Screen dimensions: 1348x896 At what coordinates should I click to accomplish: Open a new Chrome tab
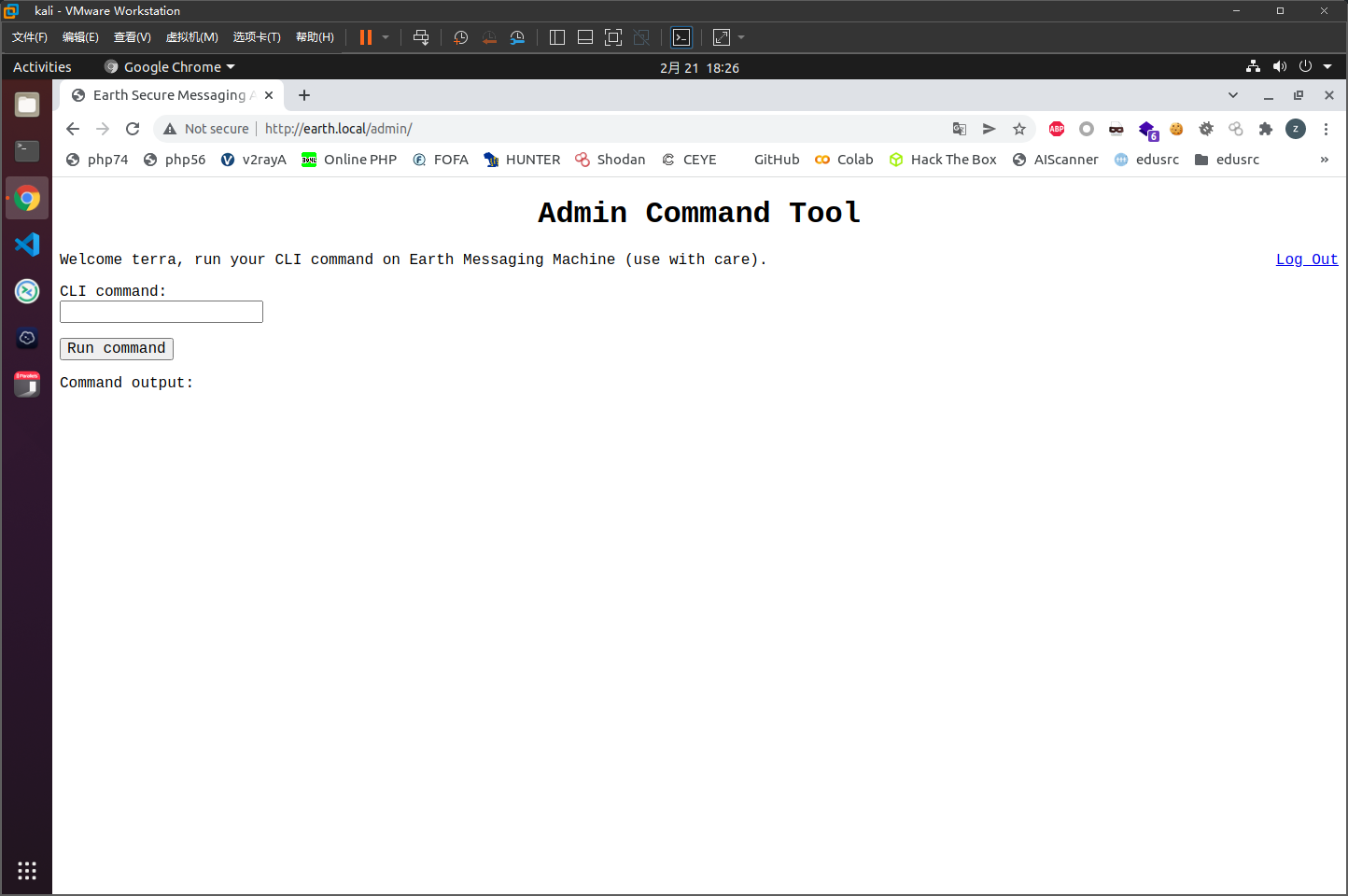(304, 95)
